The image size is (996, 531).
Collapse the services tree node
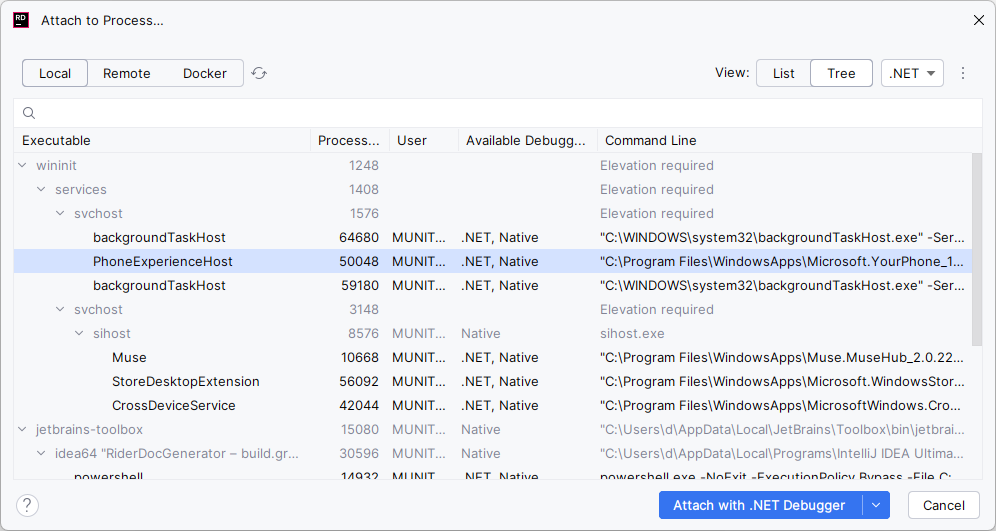coord(41,189)
